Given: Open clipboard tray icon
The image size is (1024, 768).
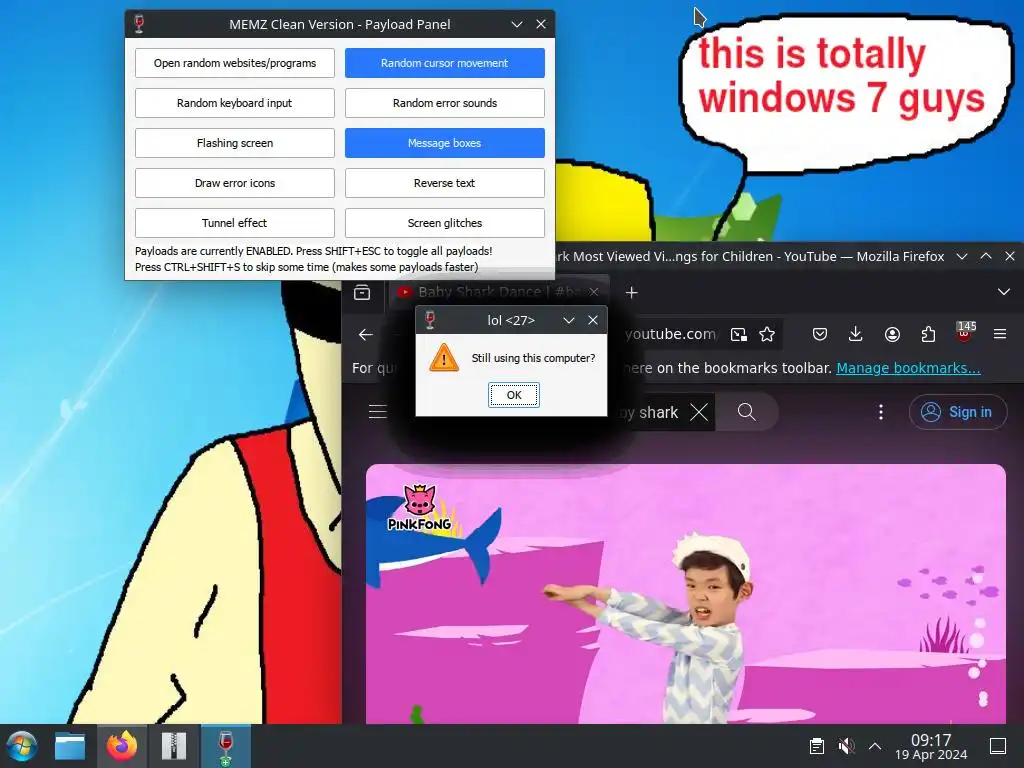Looking at the screenshot, I should 816,746.
